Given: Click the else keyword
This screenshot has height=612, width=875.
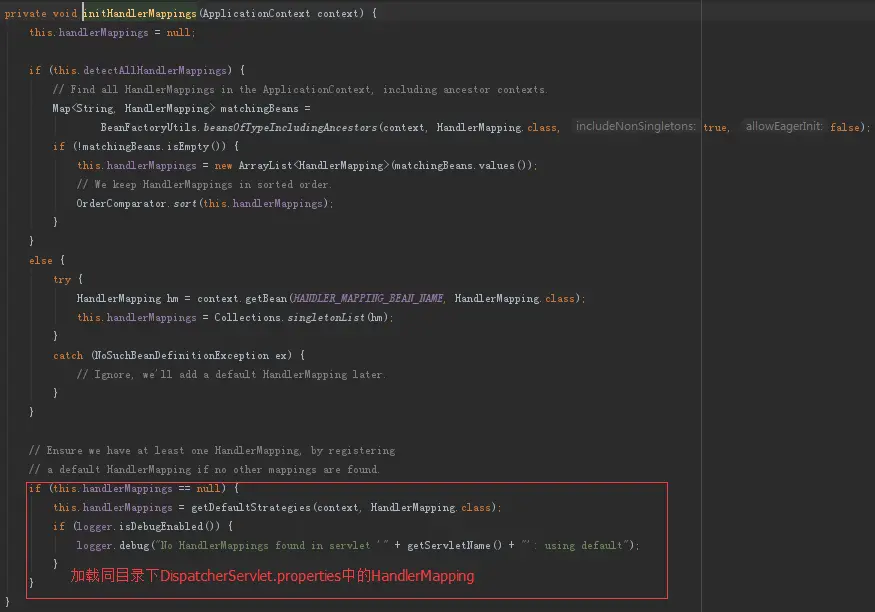Looking at the screenshot, I should 41,261.
